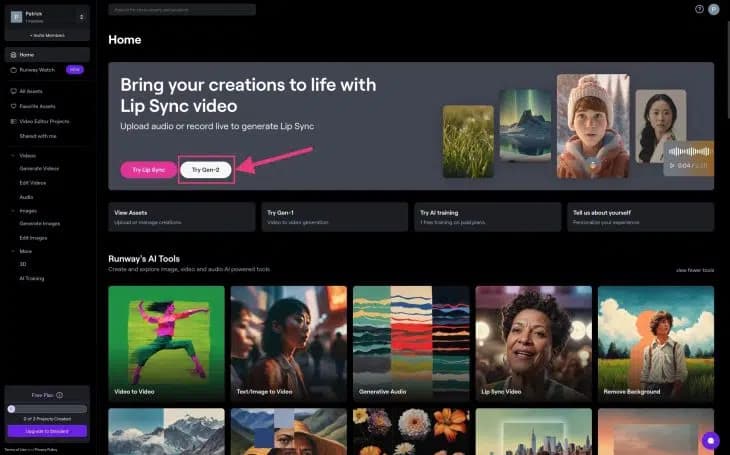Click the Home icon in sidebar
Image resolution: width=730 pixels, height=455 pixels.
pos(12,55)
